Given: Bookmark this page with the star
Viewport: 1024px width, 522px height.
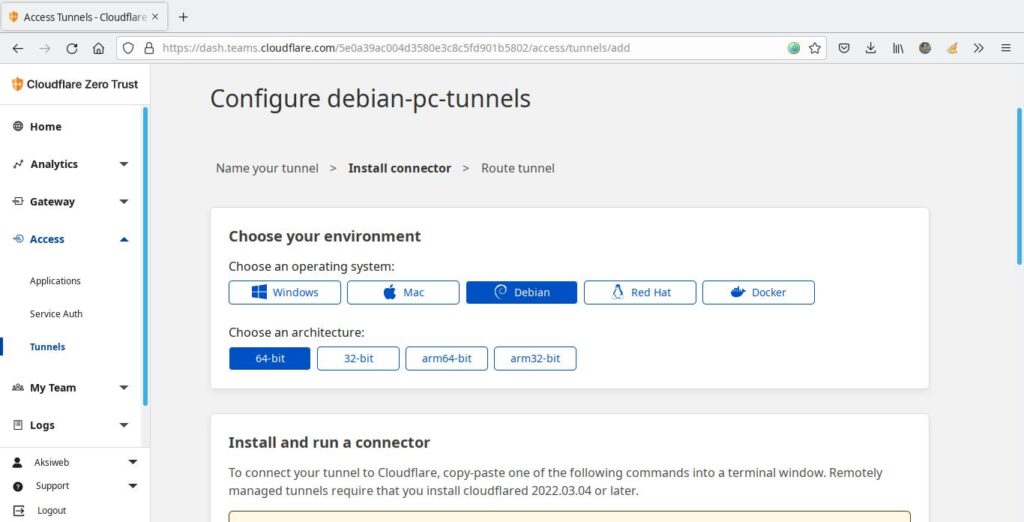Looking at the screenshot, I should point(814,48).
